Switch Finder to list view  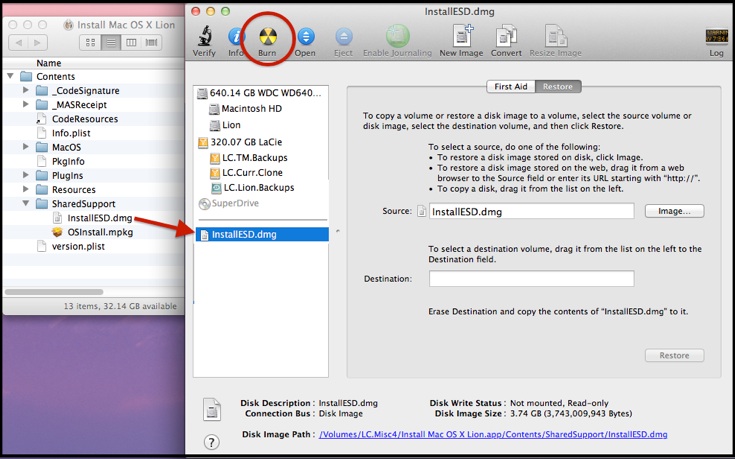tap(111, 43)
